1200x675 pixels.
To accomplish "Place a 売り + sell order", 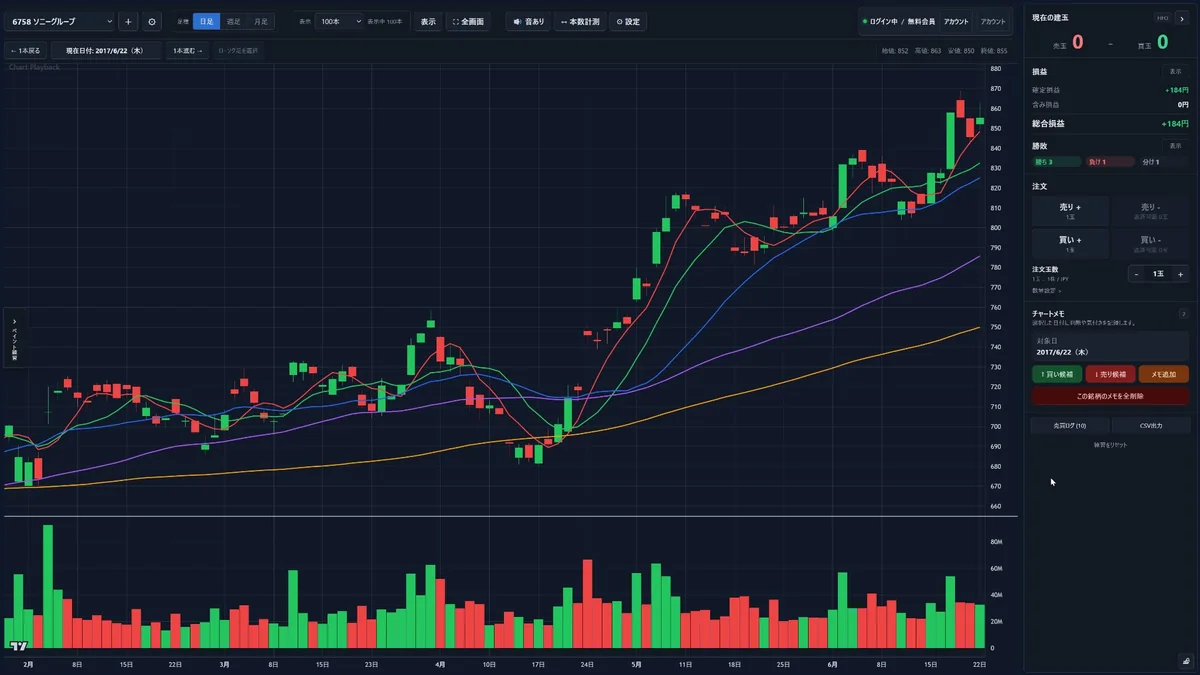I will (1070, 211).
